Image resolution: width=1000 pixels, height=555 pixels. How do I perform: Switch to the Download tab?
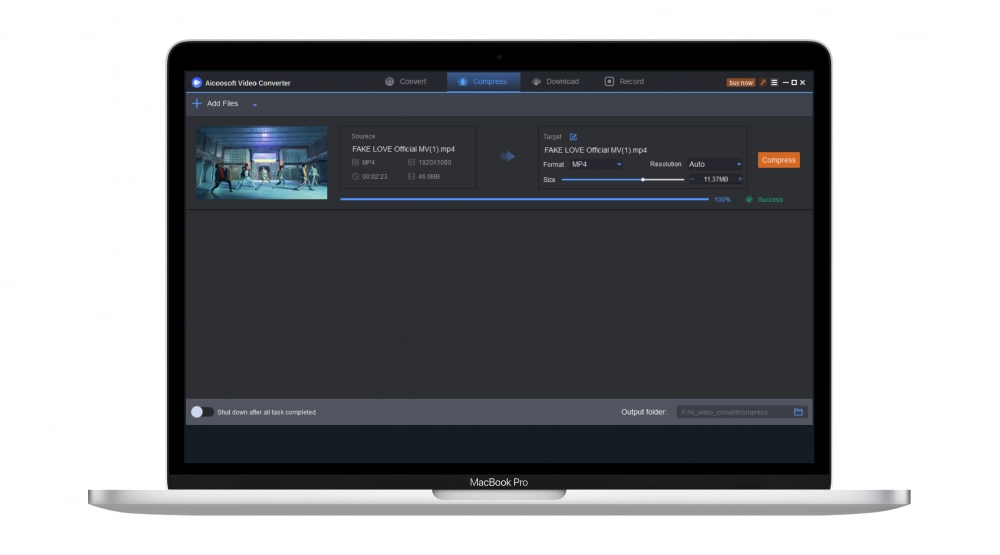pos(555,82)
